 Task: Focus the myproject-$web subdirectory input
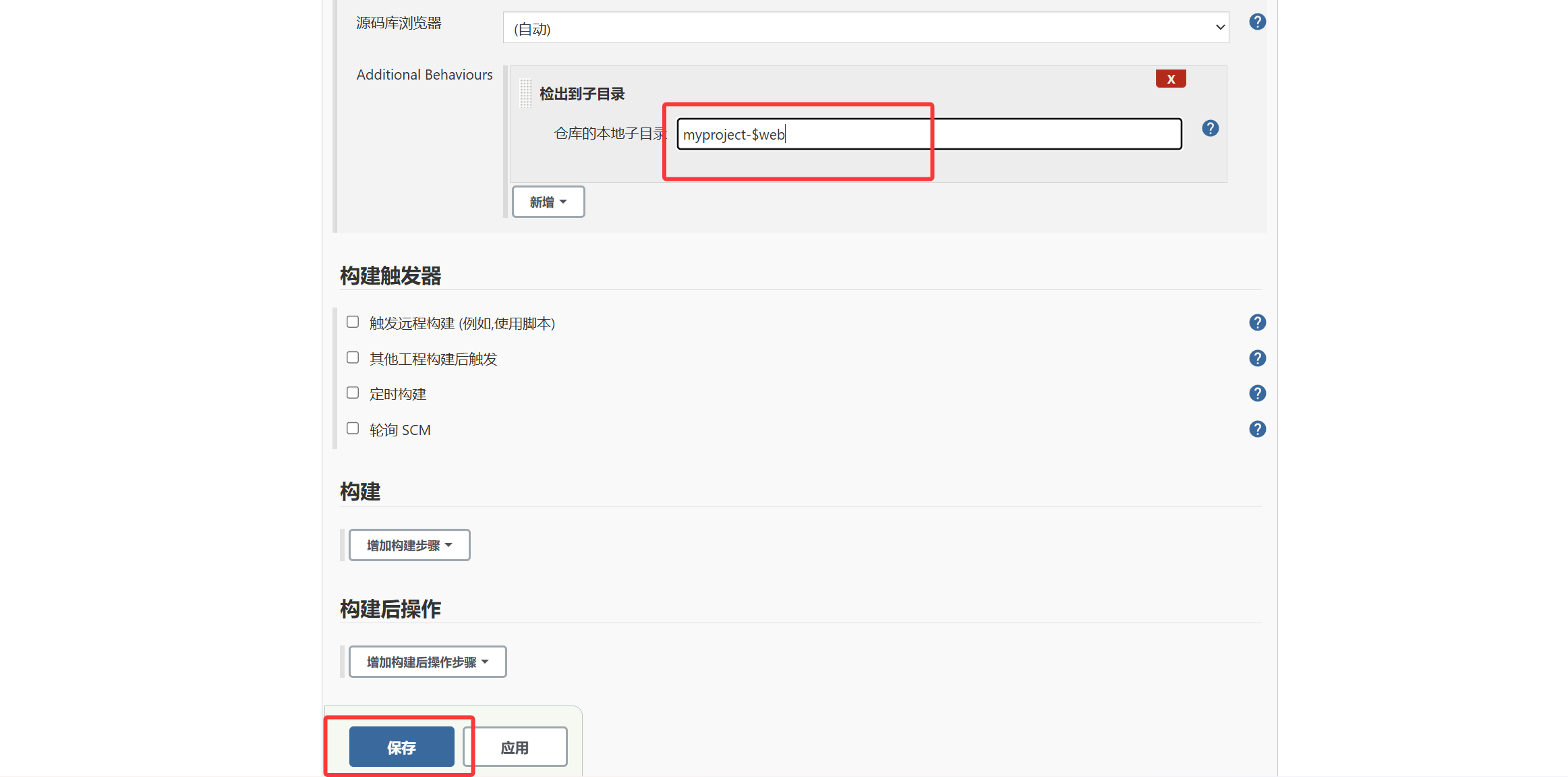click(929, 134)
